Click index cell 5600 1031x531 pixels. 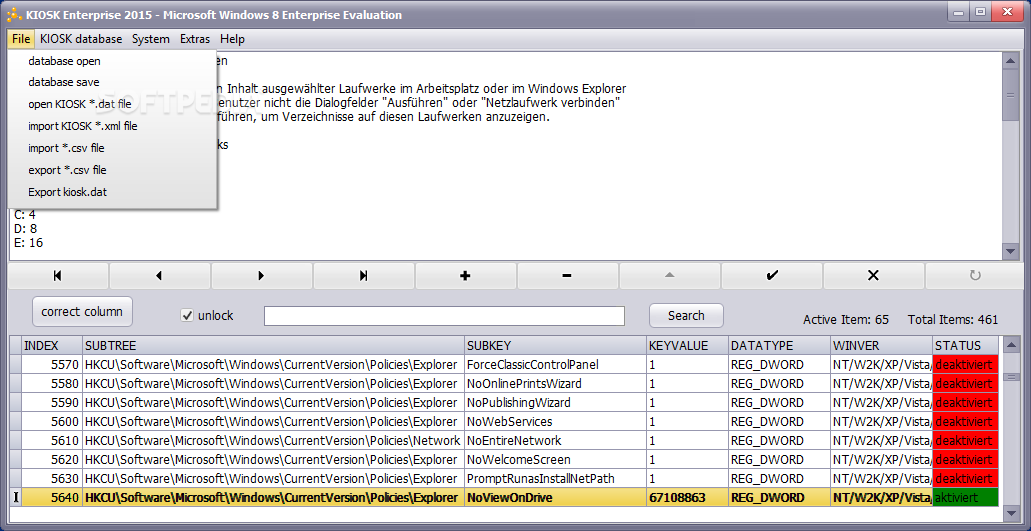(52, 421)
